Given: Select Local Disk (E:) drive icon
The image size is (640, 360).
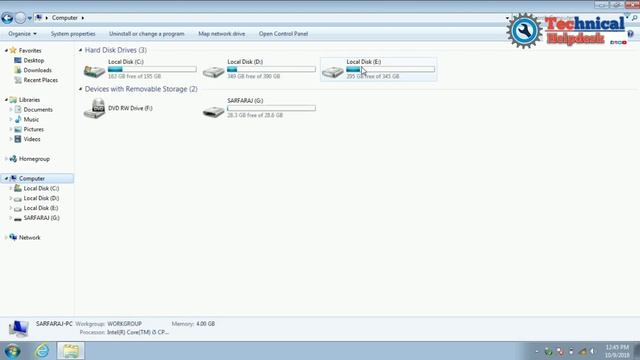Looking at the screenshot, I should click(333, 72).
